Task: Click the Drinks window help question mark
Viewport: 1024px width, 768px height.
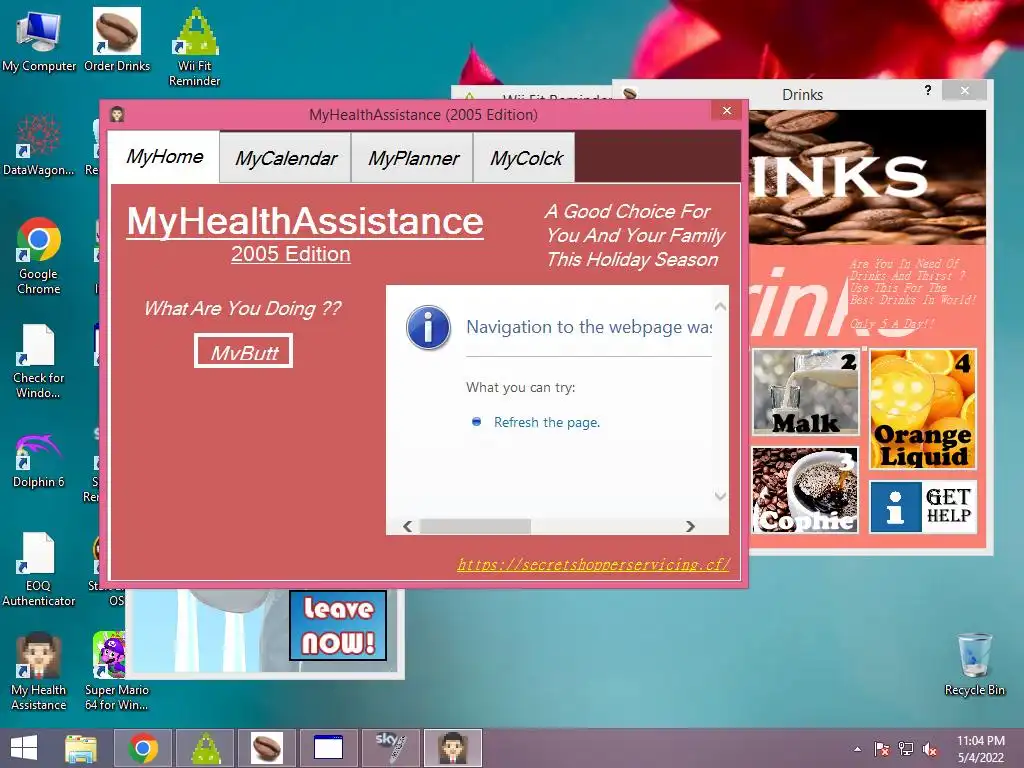Action: coord(928,90)
